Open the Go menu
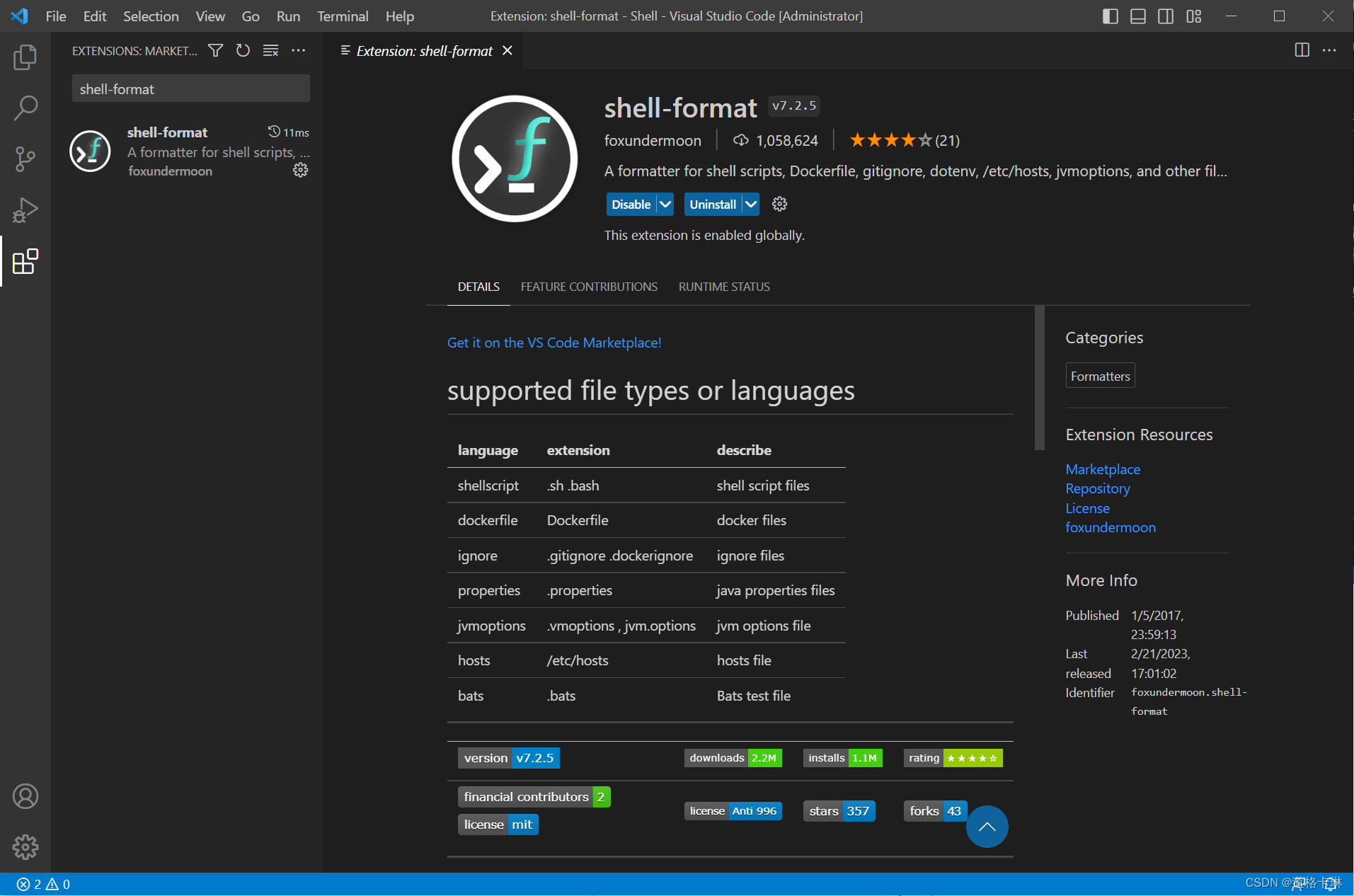The image size is (1354, 896). 251,16
